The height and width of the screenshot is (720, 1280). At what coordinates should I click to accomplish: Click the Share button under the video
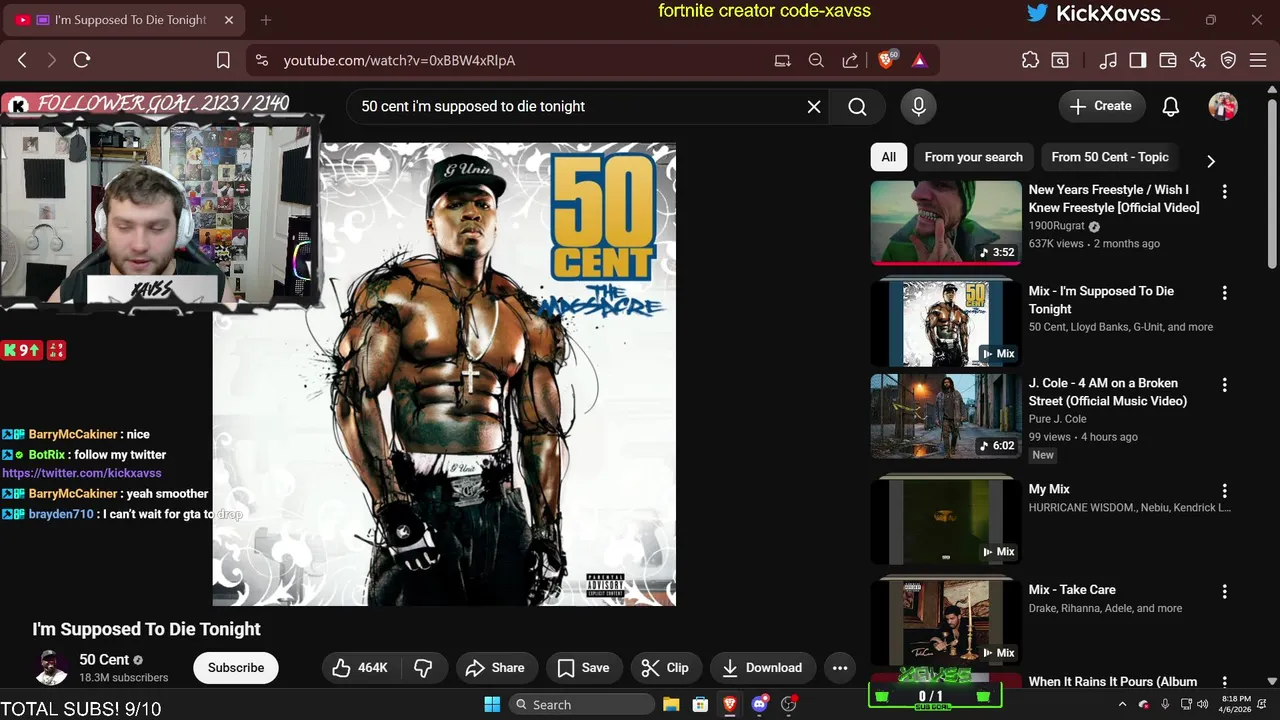tap(496, 668)
